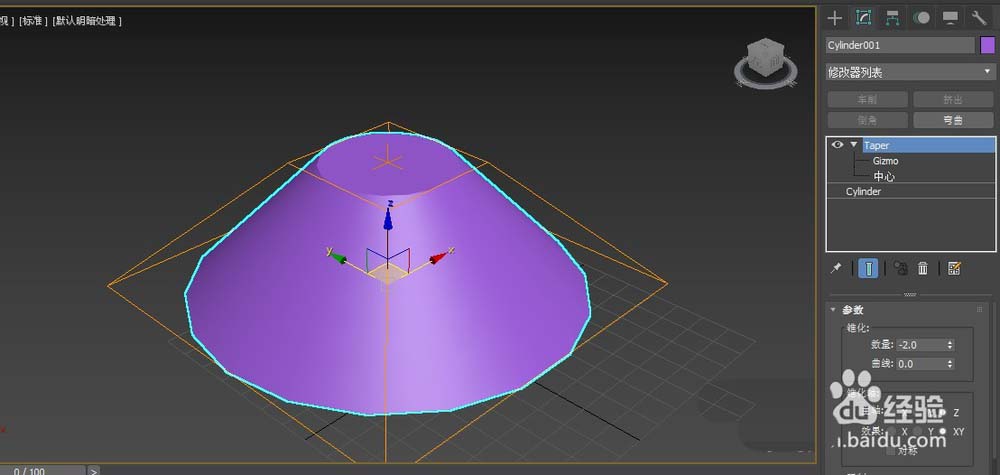
Task: Open the [标准] viewport label menu
Action: [x=34, y=20]
